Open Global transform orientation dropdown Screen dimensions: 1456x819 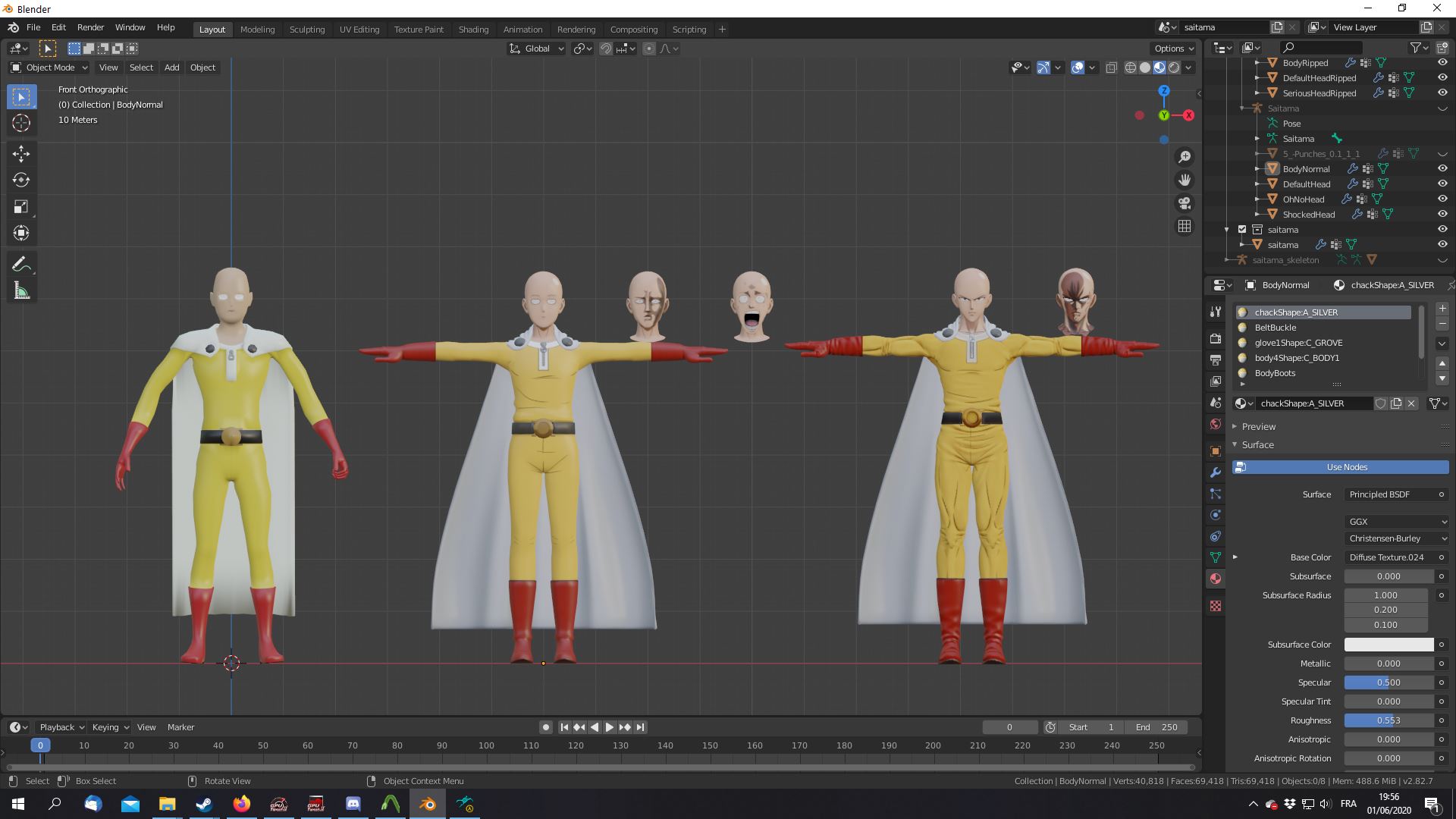[537, 49]
